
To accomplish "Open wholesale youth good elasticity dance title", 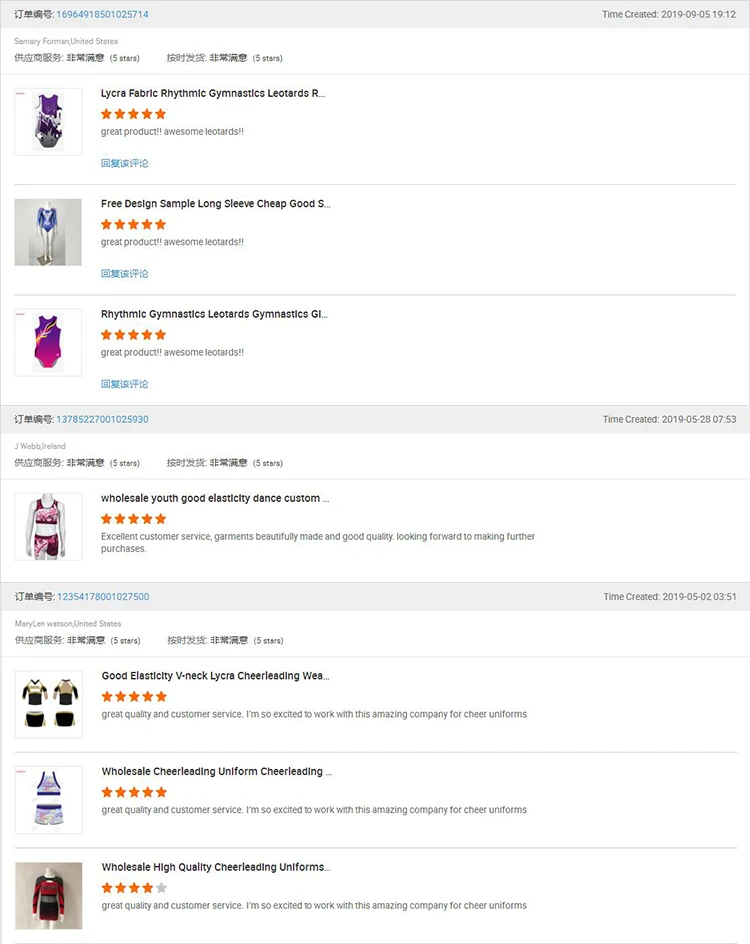I will [215, 498].
